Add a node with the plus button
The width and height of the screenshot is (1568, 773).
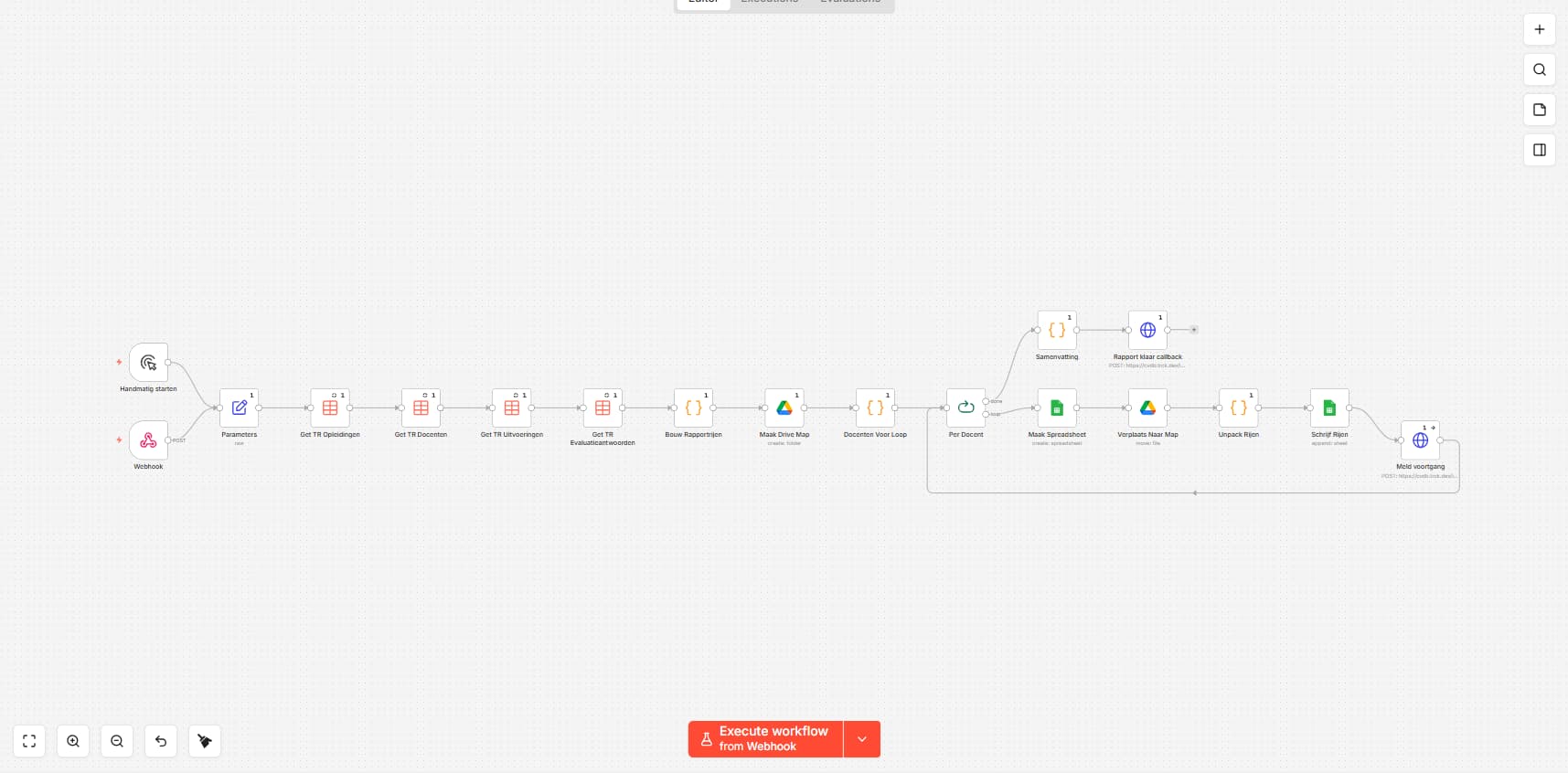pos(1540,29)
